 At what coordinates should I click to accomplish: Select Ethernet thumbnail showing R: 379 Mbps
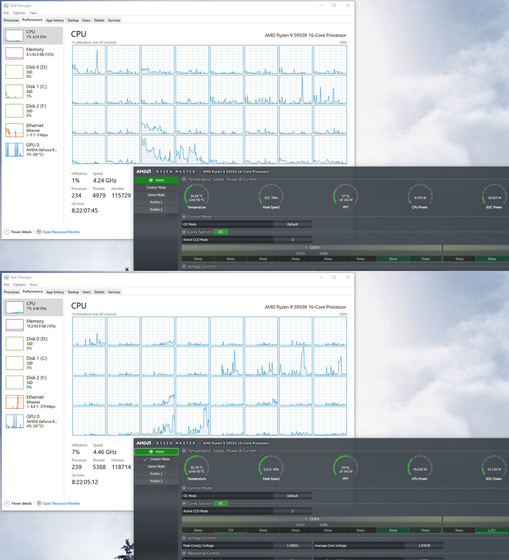click(33, 402)
